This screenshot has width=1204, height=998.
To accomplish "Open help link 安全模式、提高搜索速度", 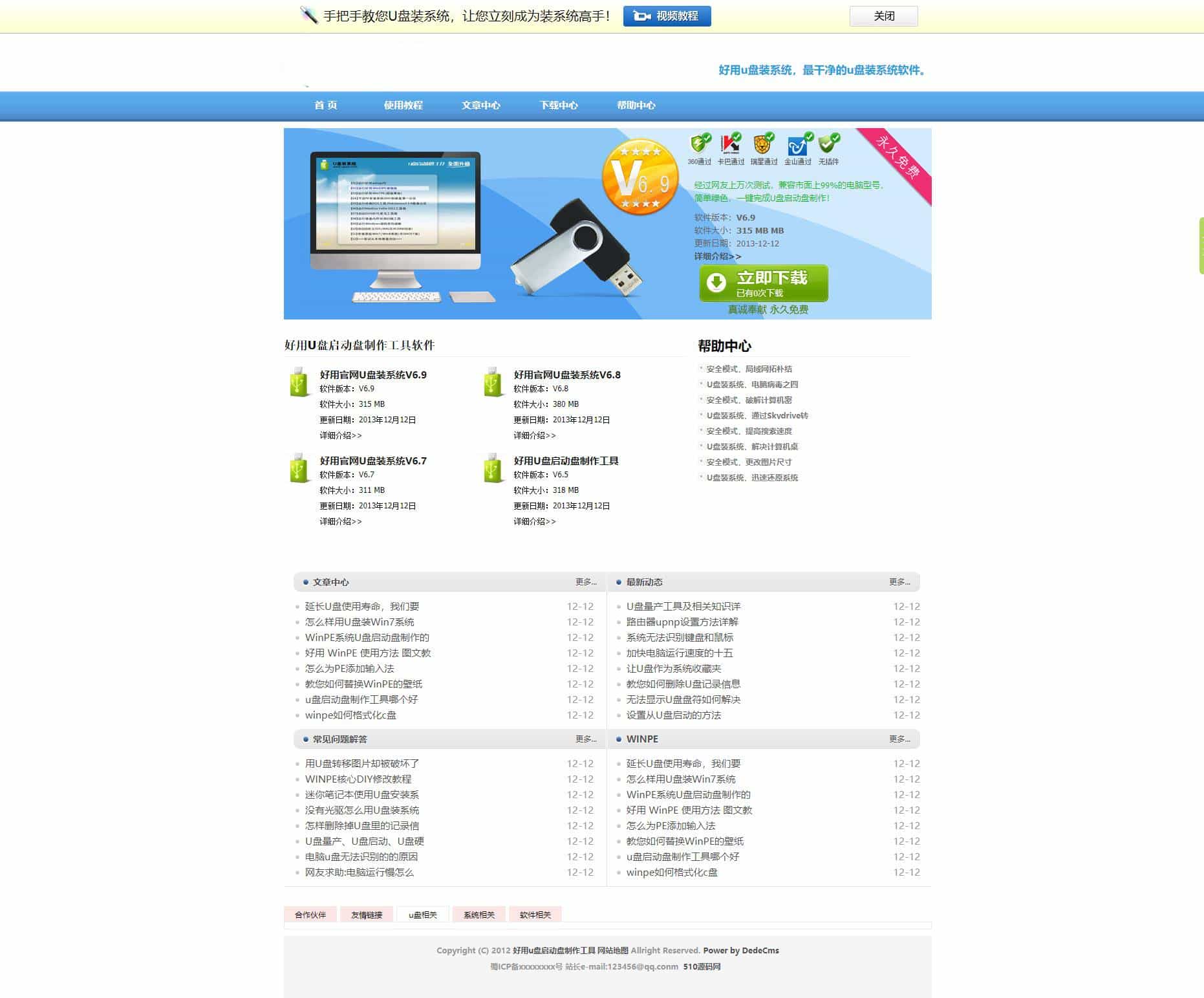I will point(749,431).
